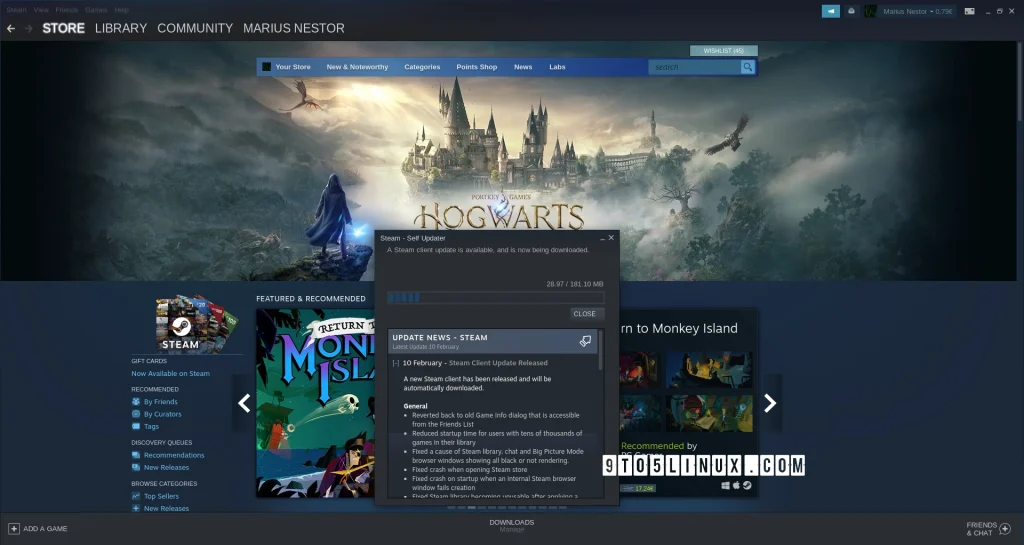Click the Update News pin icon
The width and height of the screenshot is (1024, 545).
[585, 341]
